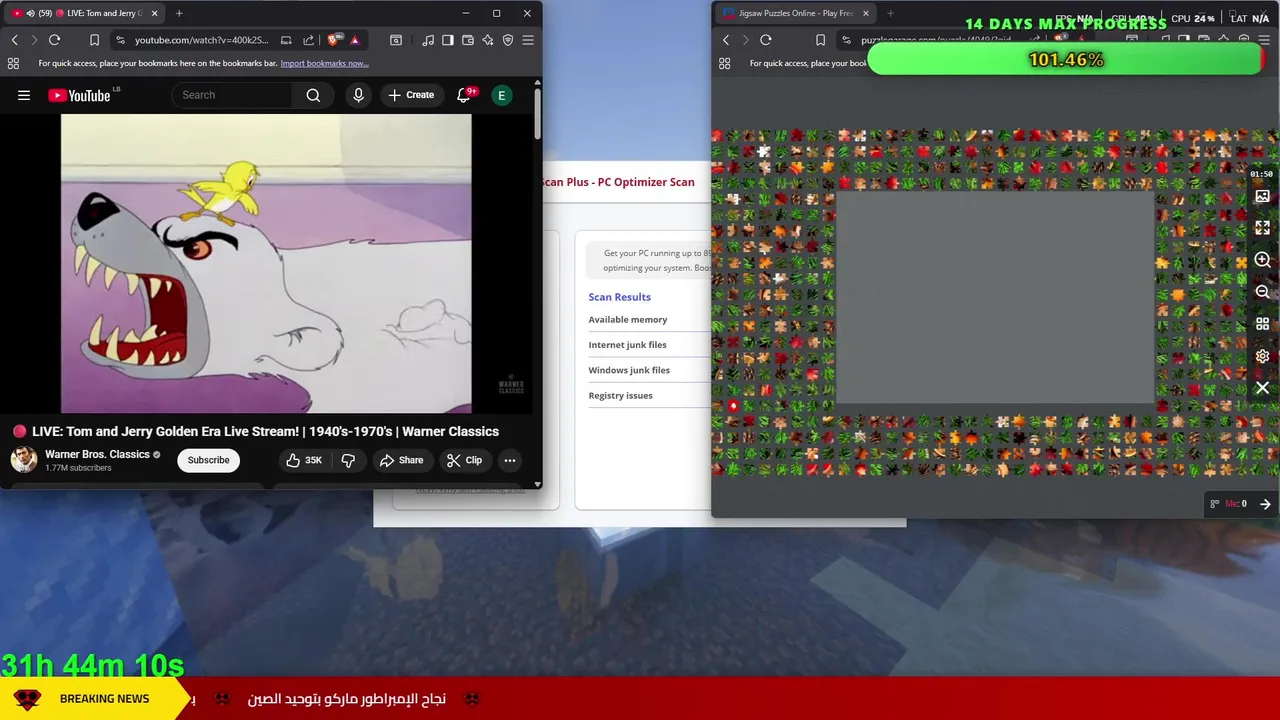
Task: Like the video with 35K thumbs up
Action: 303,460
